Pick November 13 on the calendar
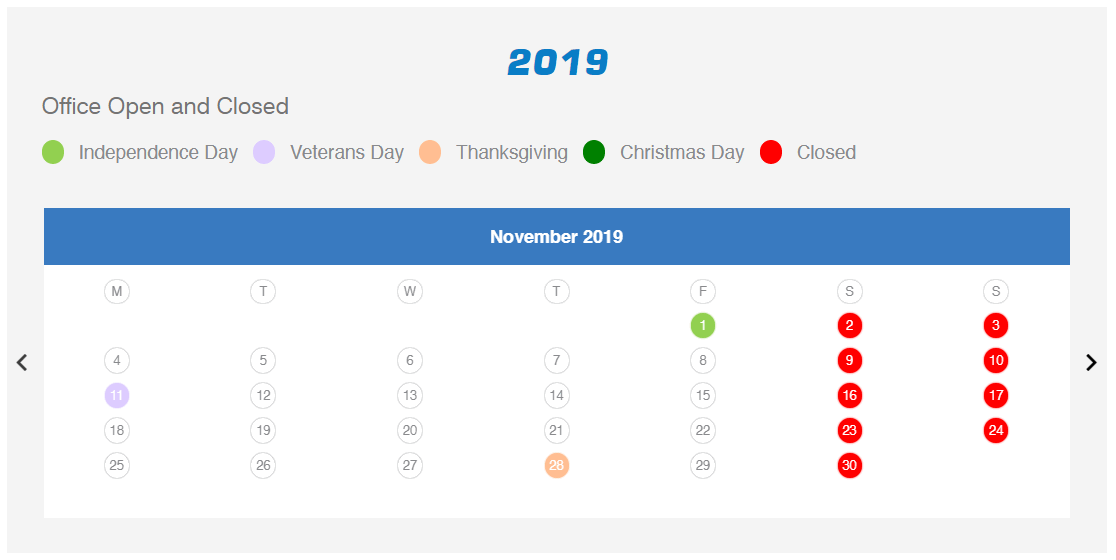 tap(410, 396)
